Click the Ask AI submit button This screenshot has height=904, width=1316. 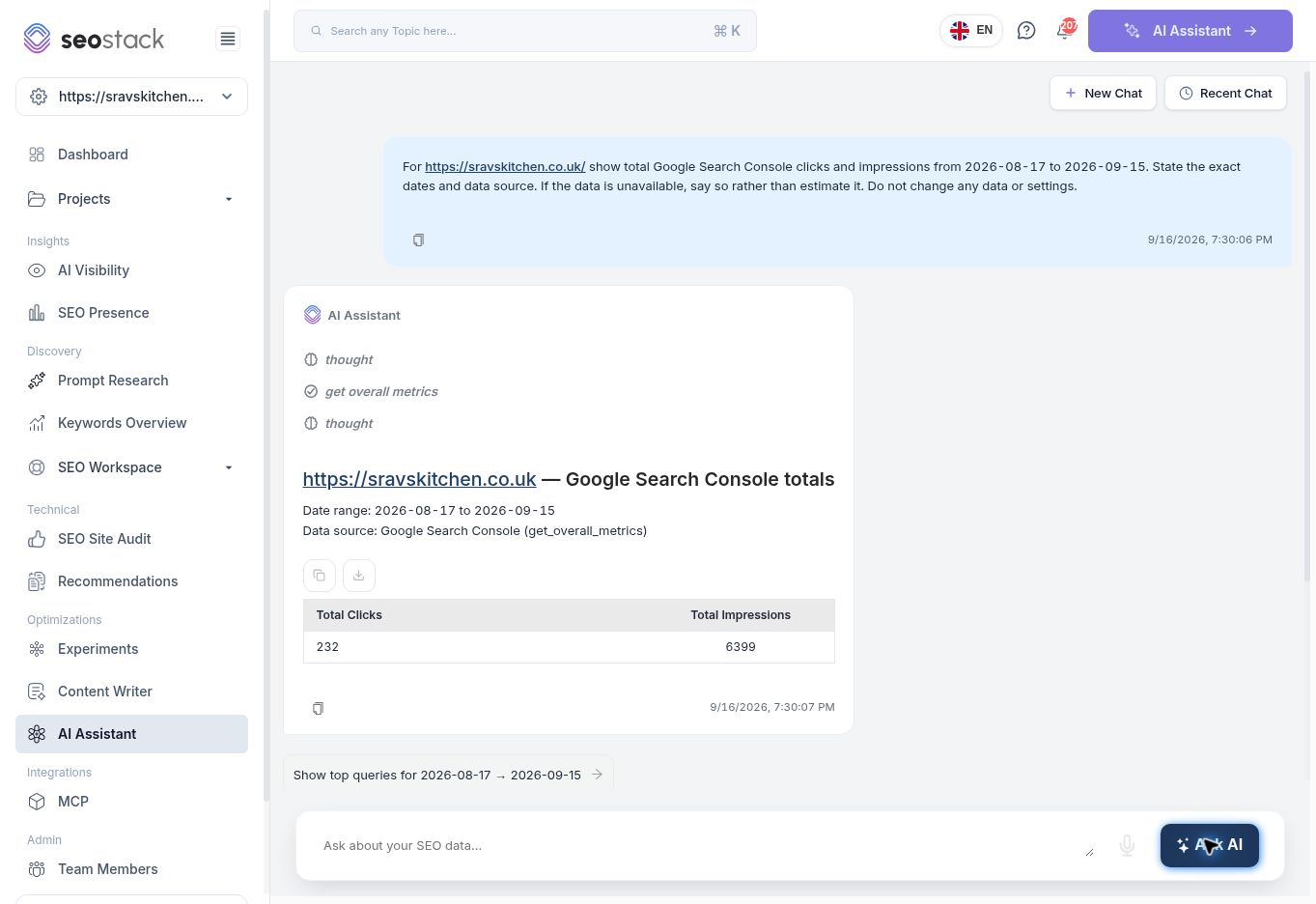pyautogui.click(x=1210, y=845)
